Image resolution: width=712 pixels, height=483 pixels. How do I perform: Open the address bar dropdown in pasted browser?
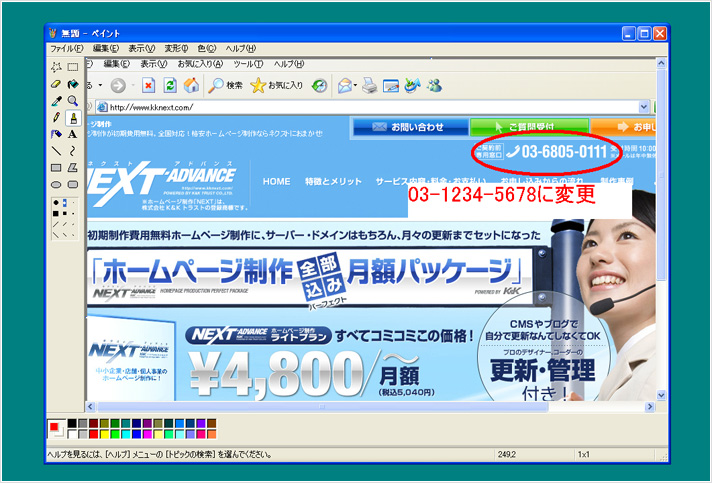(644, 107)
